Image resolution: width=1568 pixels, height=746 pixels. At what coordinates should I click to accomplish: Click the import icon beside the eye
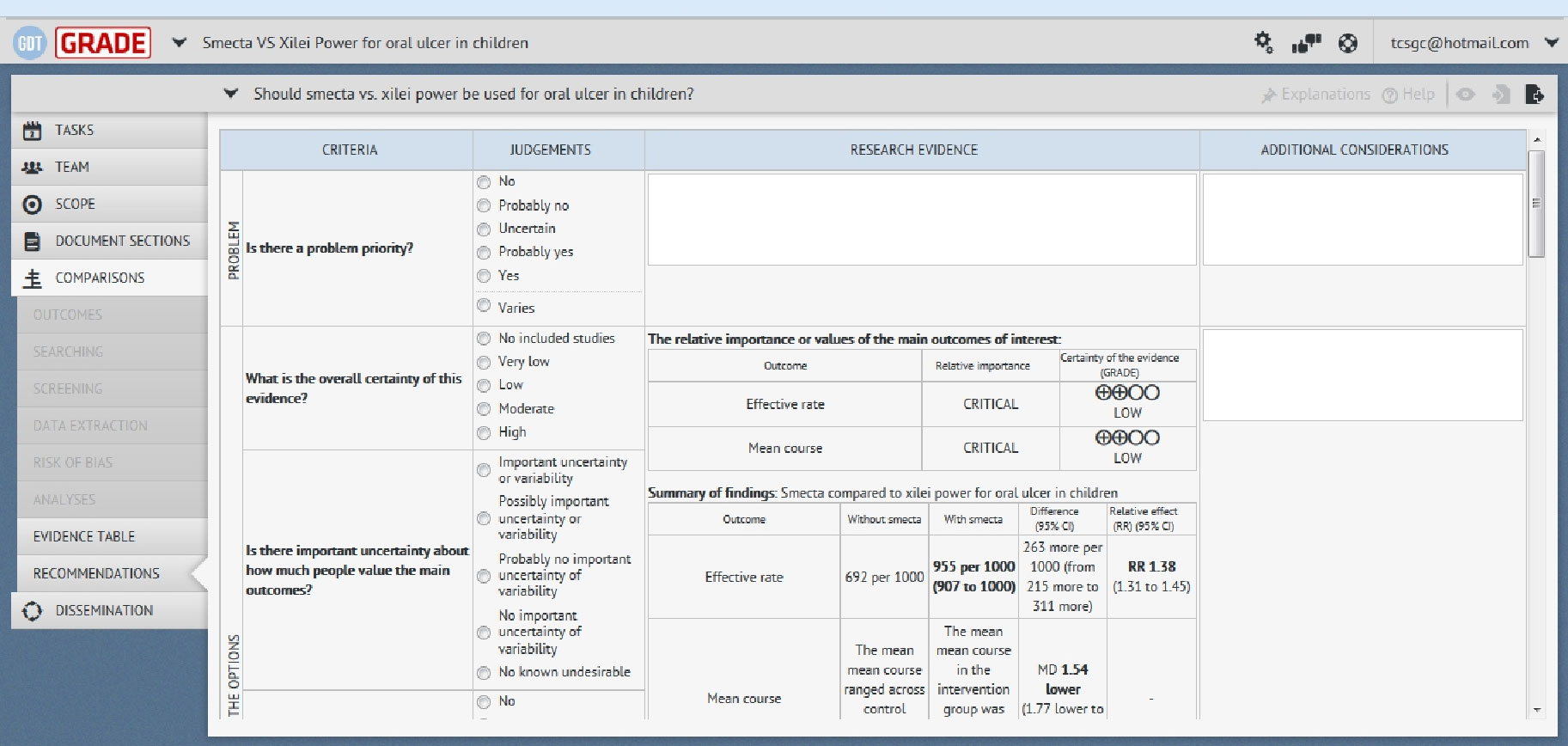(x=1501, y=95)
